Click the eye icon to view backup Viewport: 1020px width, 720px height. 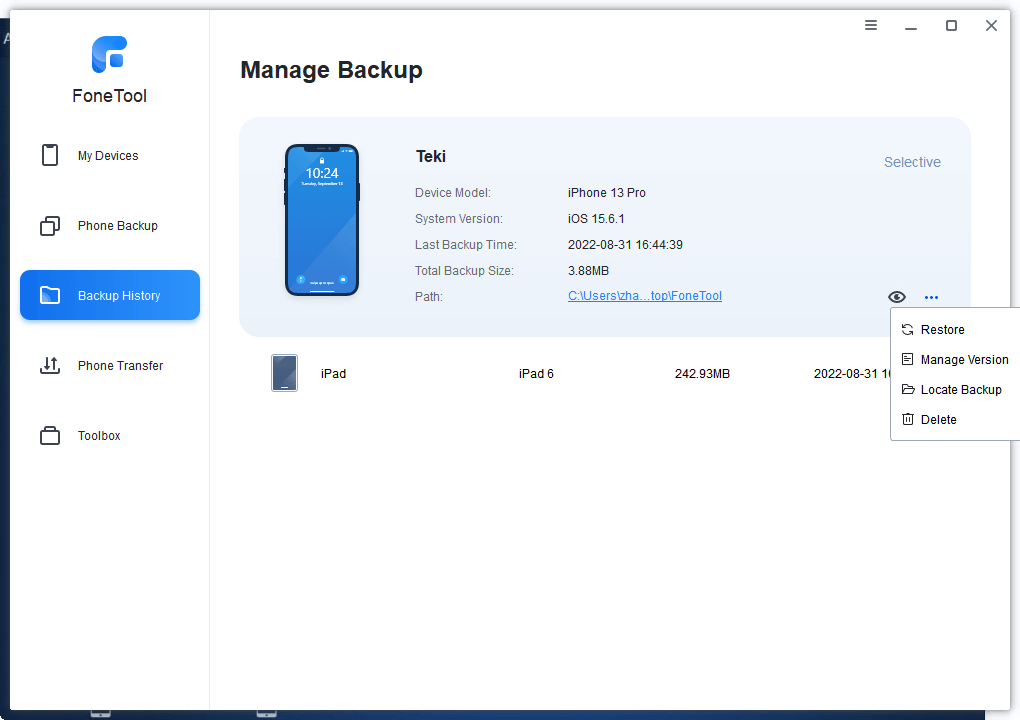[x=897, y=297]
